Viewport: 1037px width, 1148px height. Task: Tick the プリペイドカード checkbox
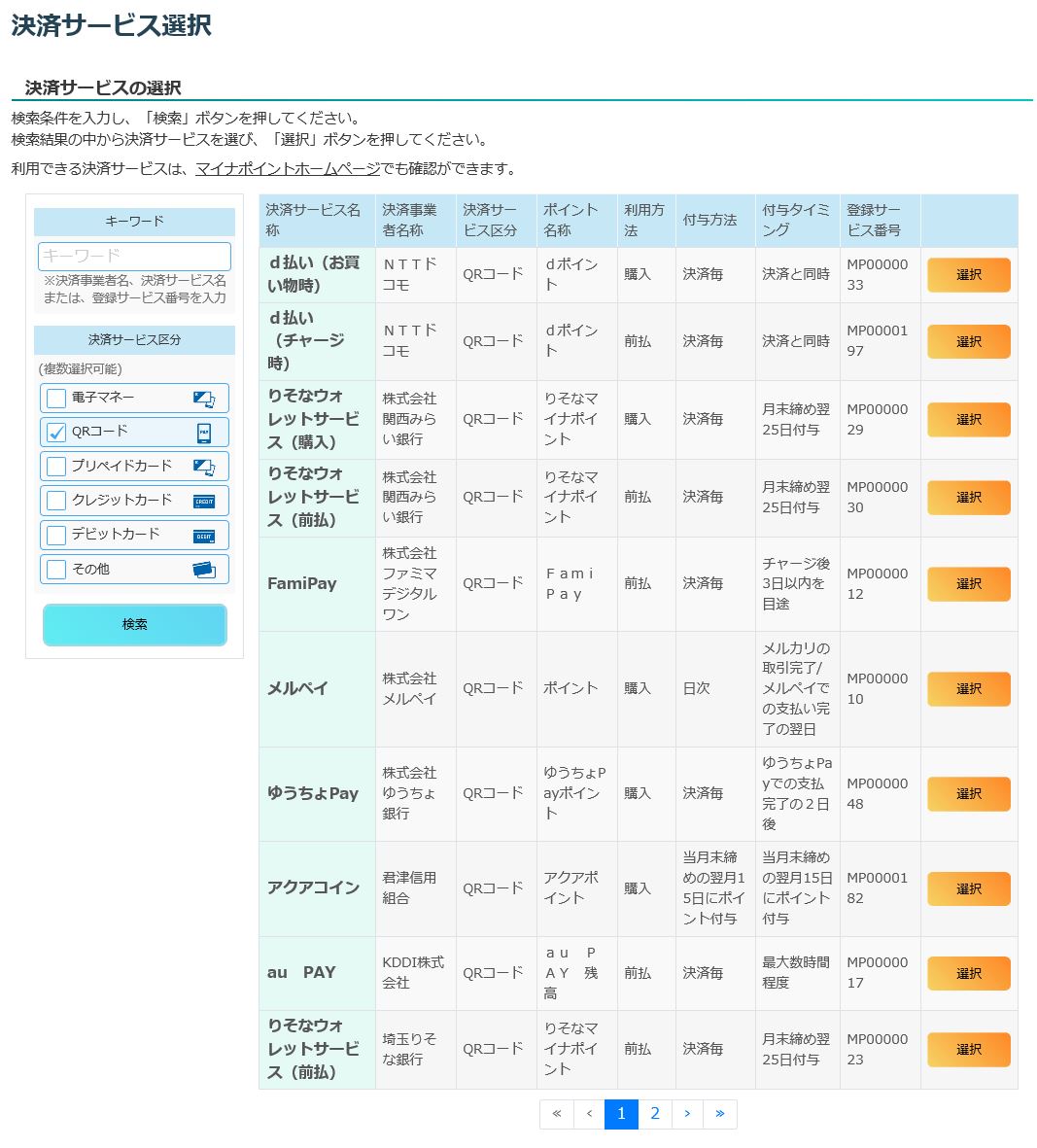point(56,467)
